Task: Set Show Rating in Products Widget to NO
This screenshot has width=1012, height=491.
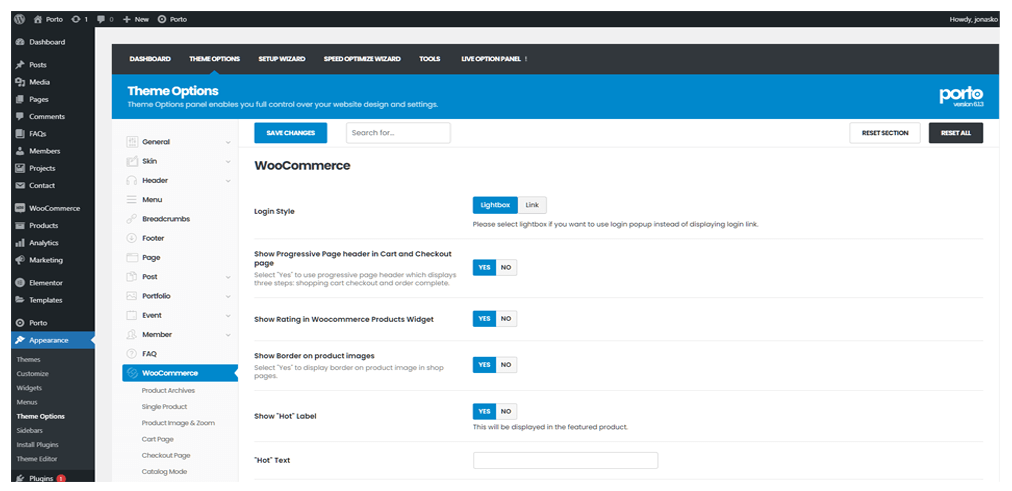Action: click(506, 319)
